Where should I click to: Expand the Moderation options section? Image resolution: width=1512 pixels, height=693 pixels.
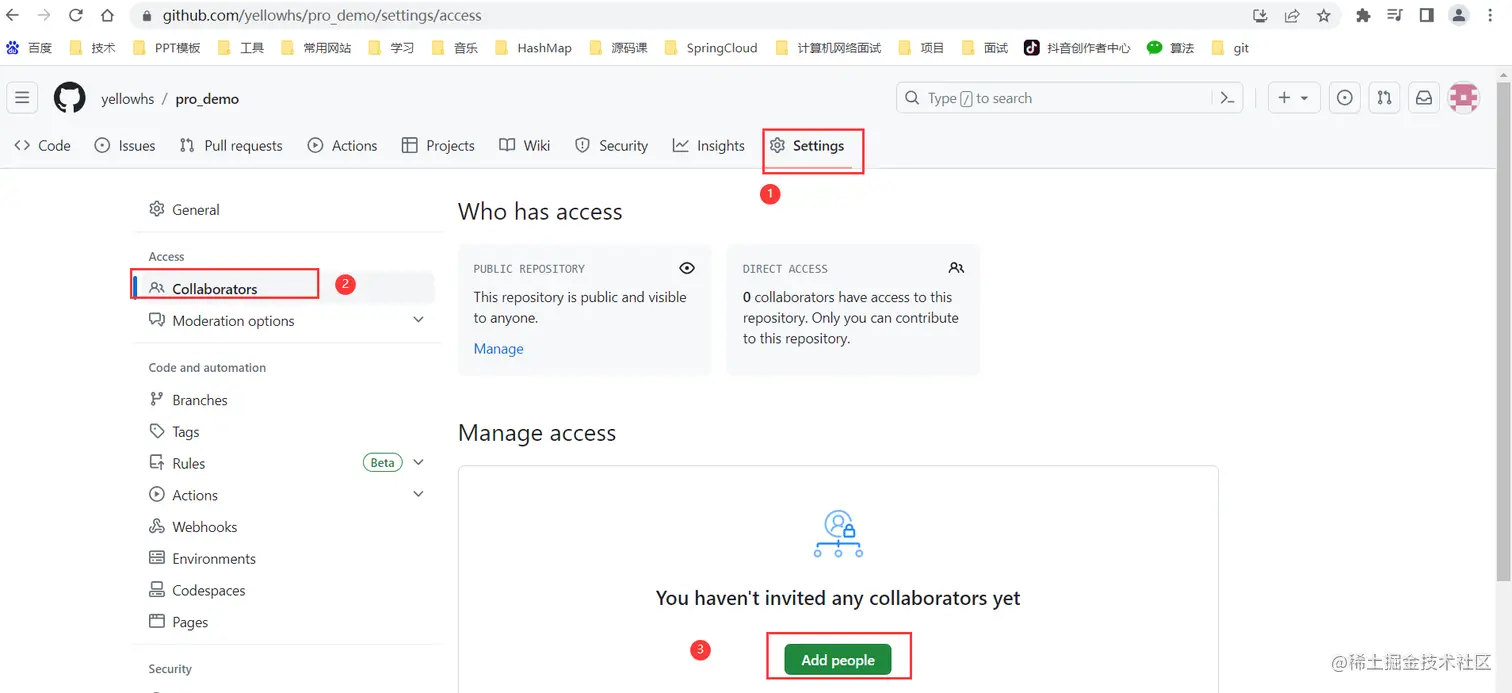[x=418, y=320]
